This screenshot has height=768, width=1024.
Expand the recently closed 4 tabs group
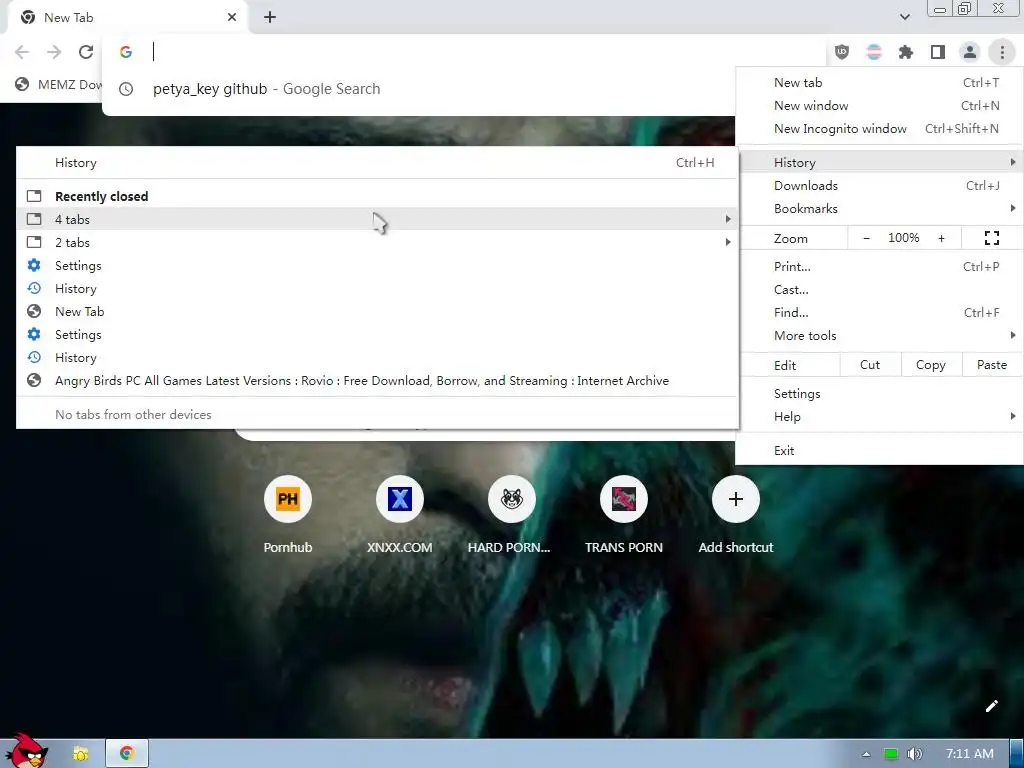tap(377, 219)
